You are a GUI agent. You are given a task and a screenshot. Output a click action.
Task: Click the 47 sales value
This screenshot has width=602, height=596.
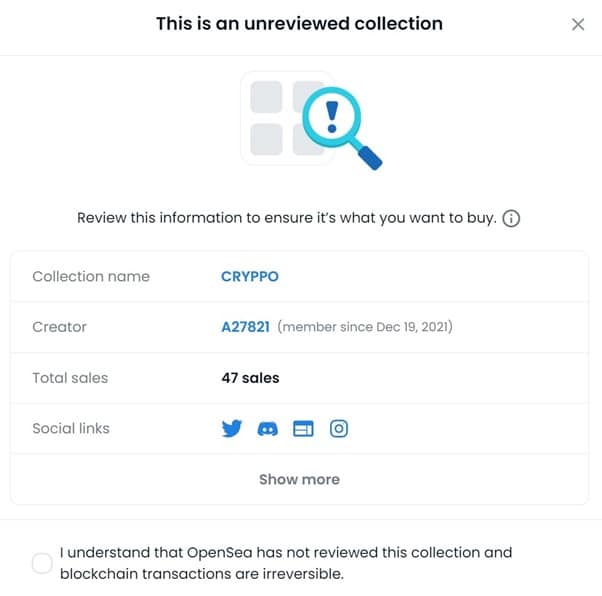point(250,378)
